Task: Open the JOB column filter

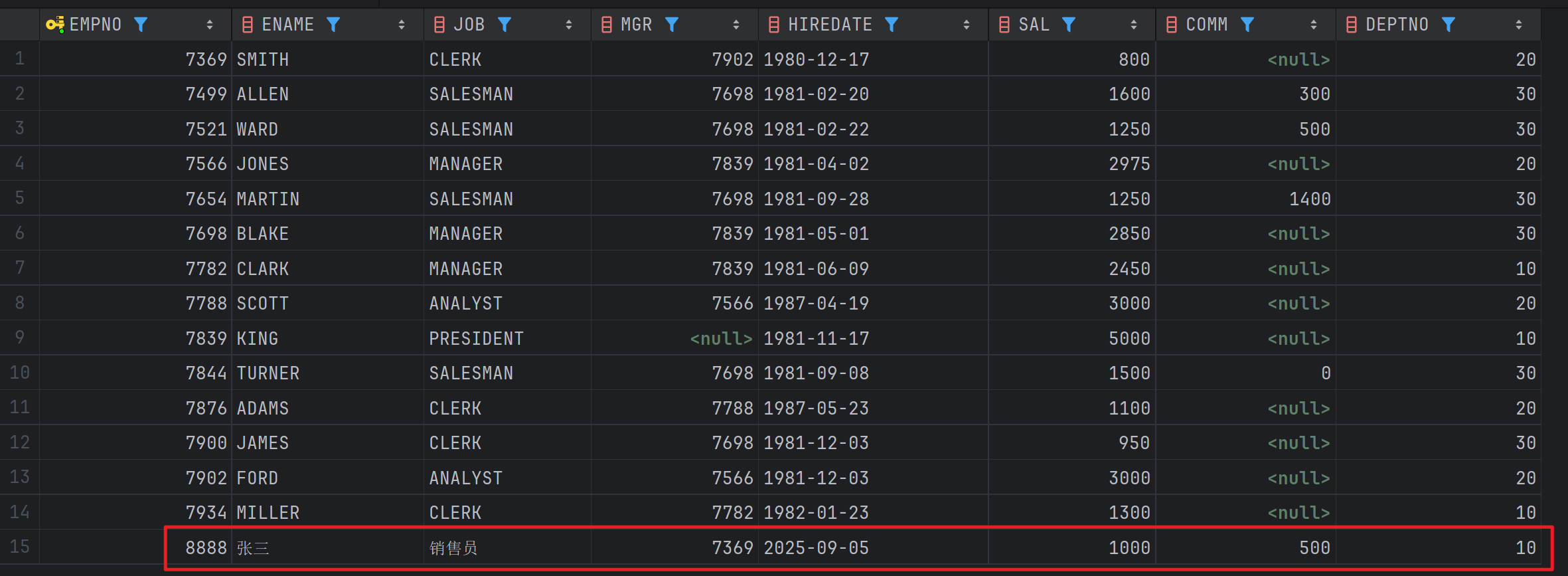Action: 505,25
